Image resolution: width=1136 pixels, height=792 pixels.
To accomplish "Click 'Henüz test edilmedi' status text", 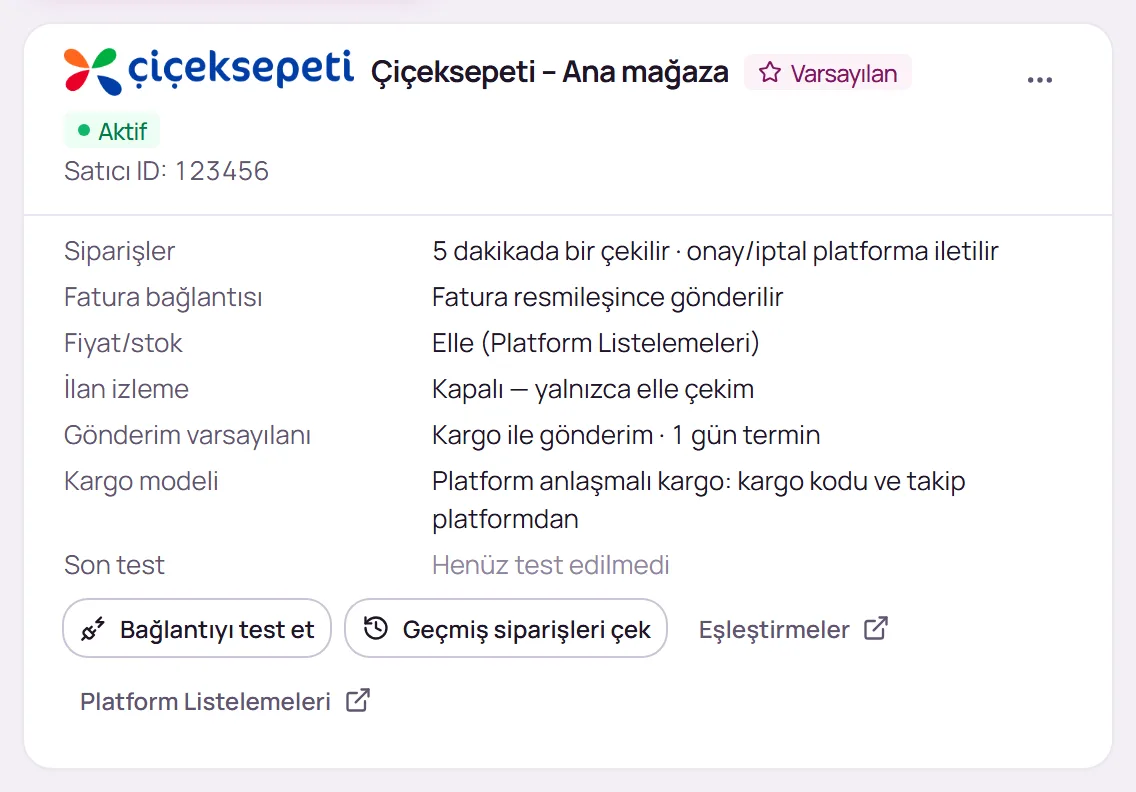I will pos(551,565).
